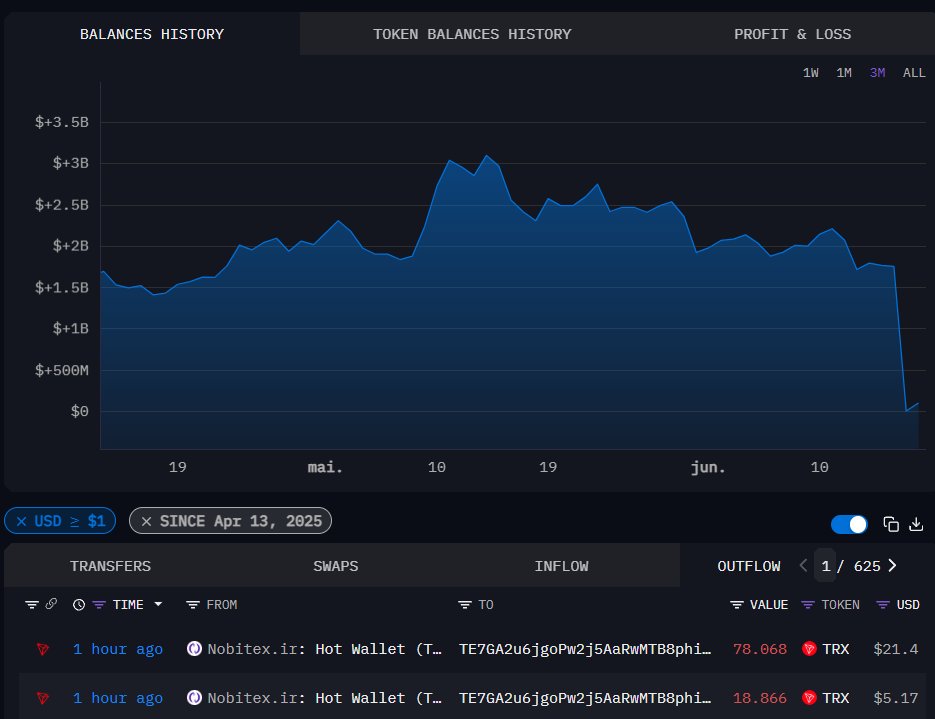Click the TRX token in 18.866 row

coord(826,698)
